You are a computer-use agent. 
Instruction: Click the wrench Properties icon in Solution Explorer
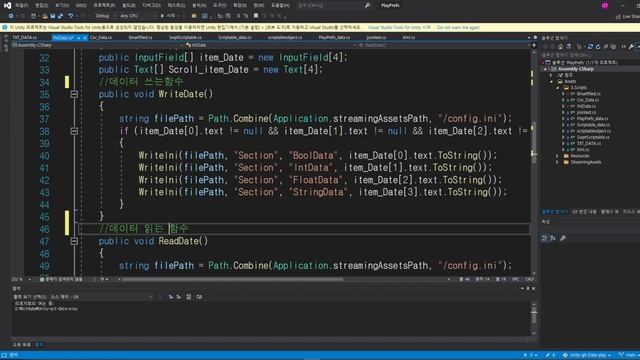[631, 47]
